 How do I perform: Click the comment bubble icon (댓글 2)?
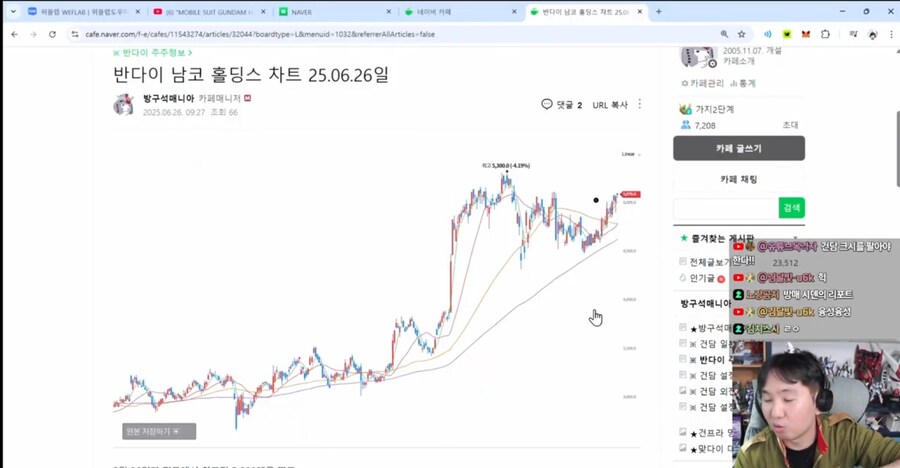click(x=546, y=104)
